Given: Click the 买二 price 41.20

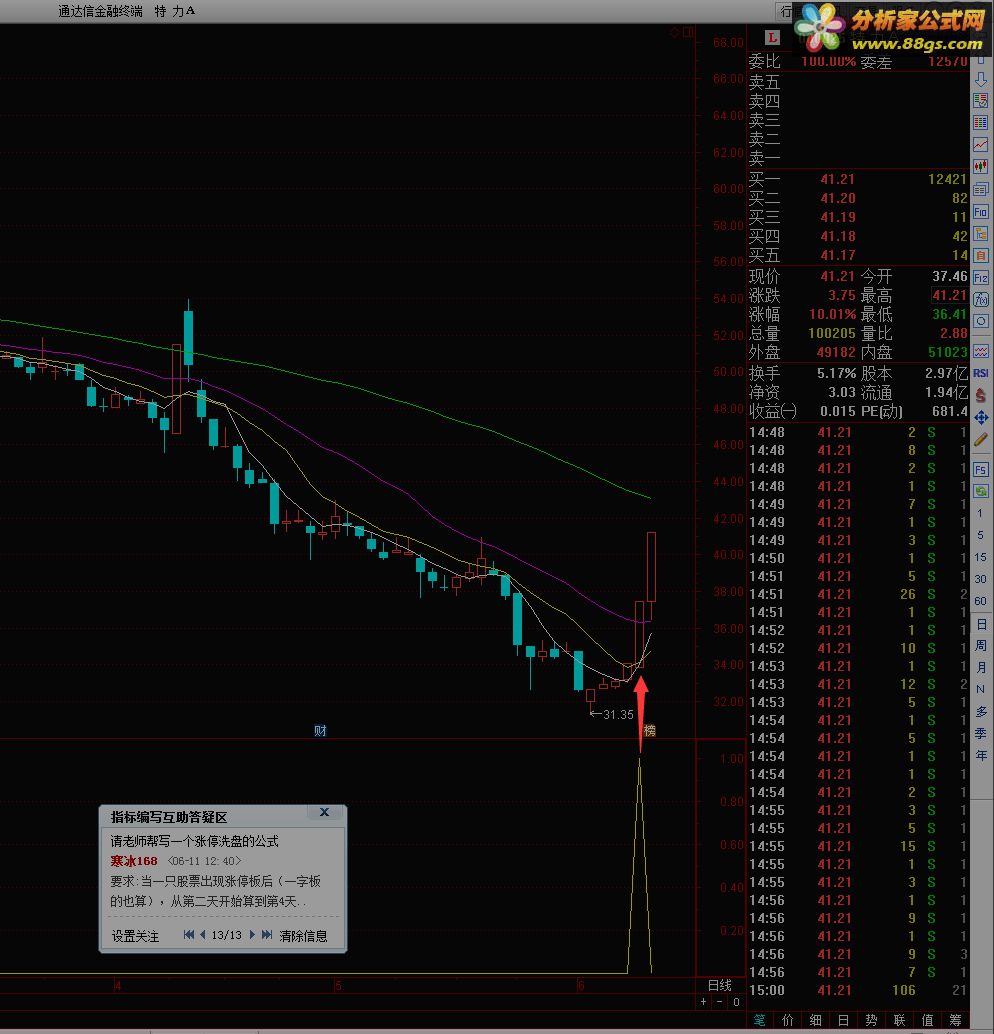Looking at the screenshot, I should pos(838,198).
